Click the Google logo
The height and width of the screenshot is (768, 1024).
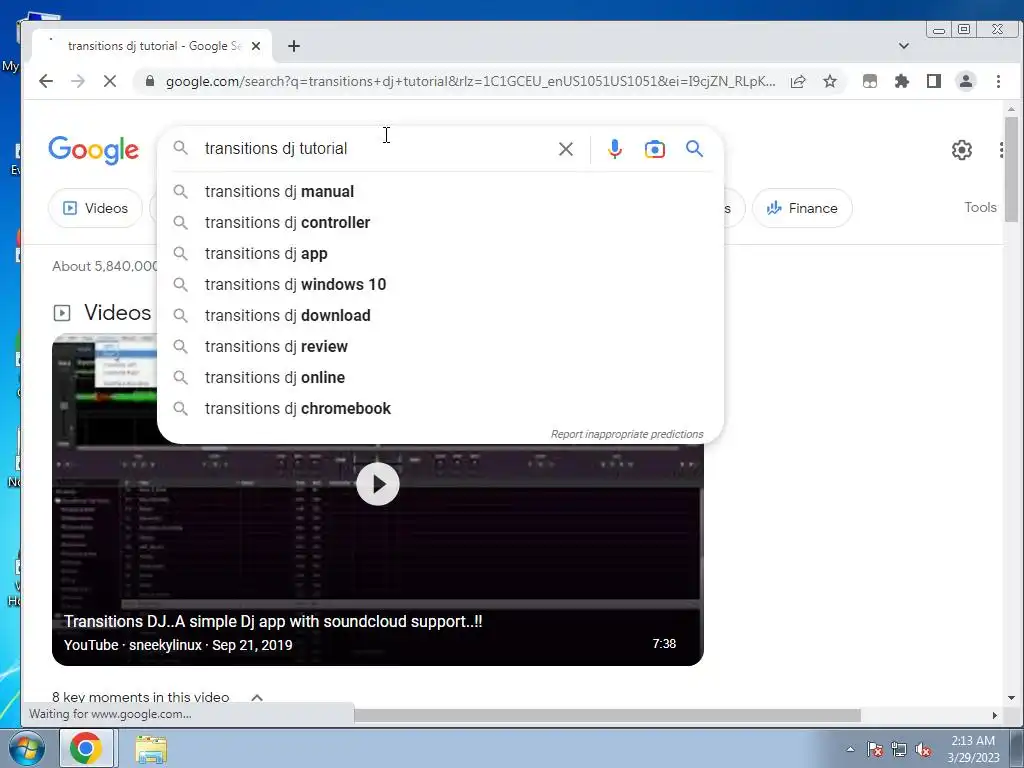pos(93,150)
